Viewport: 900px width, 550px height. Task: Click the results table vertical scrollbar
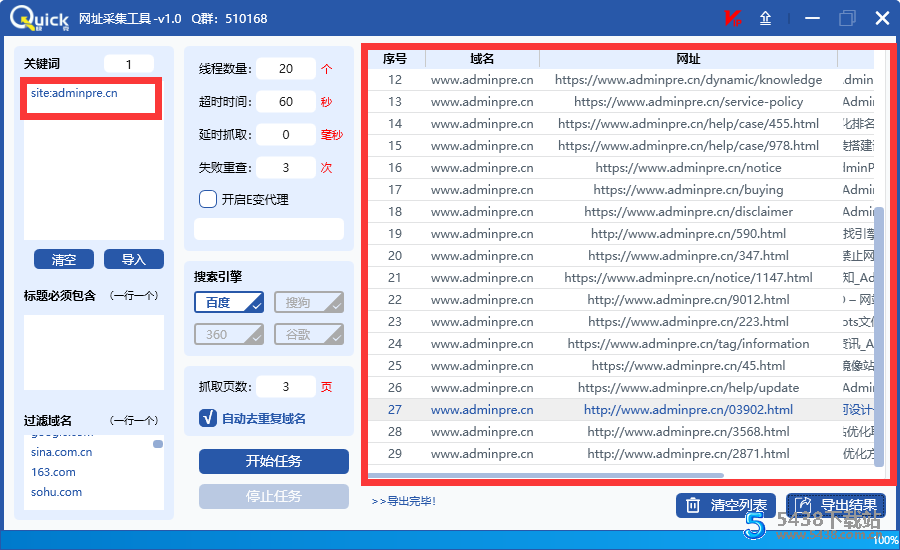(878, 336)
